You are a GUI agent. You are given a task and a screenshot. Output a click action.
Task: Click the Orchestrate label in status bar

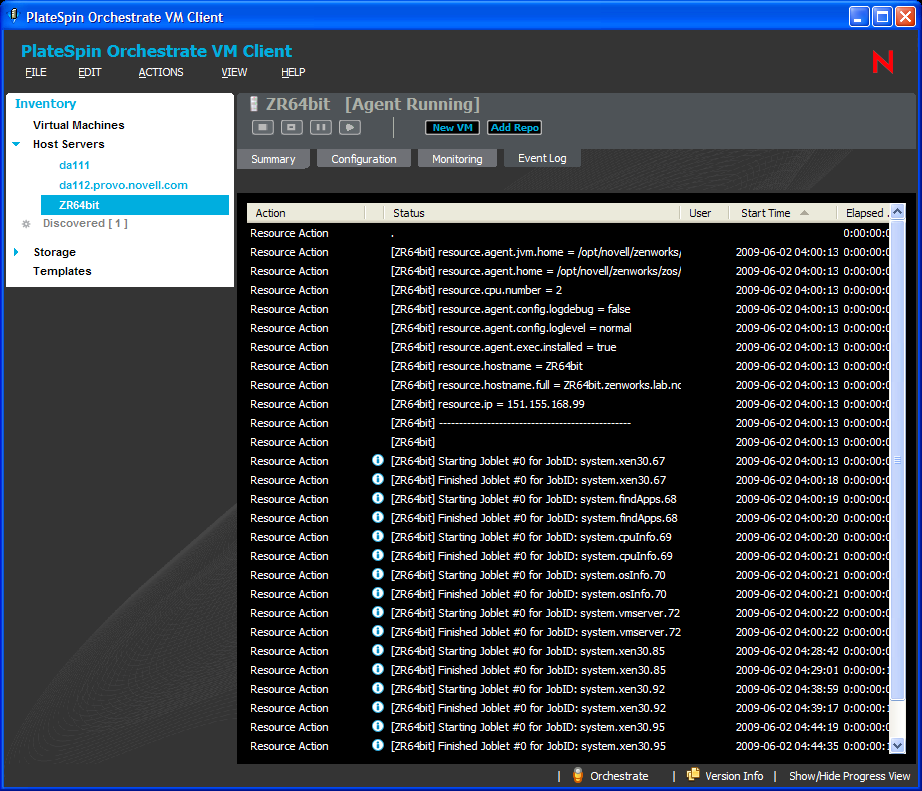(x=619, y=776)
